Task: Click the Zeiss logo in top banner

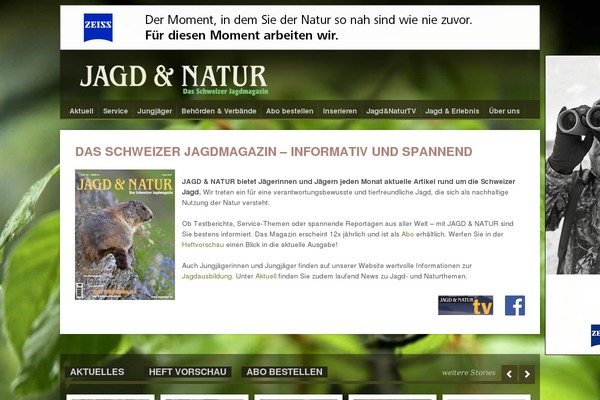Action: coord(98,28)
